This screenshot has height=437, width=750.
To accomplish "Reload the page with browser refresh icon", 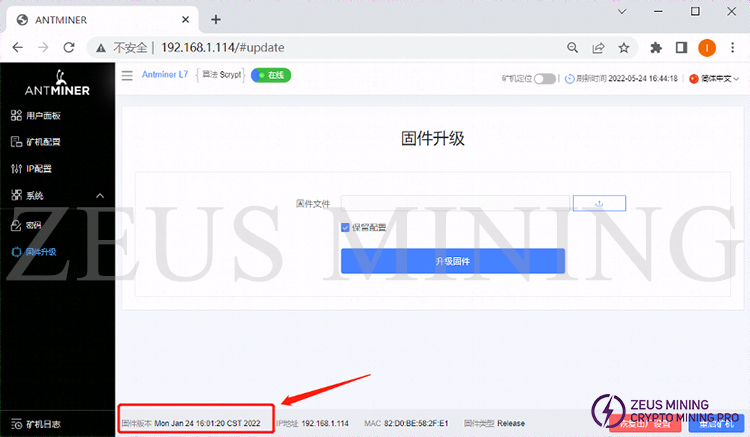I will pos(69,47).
